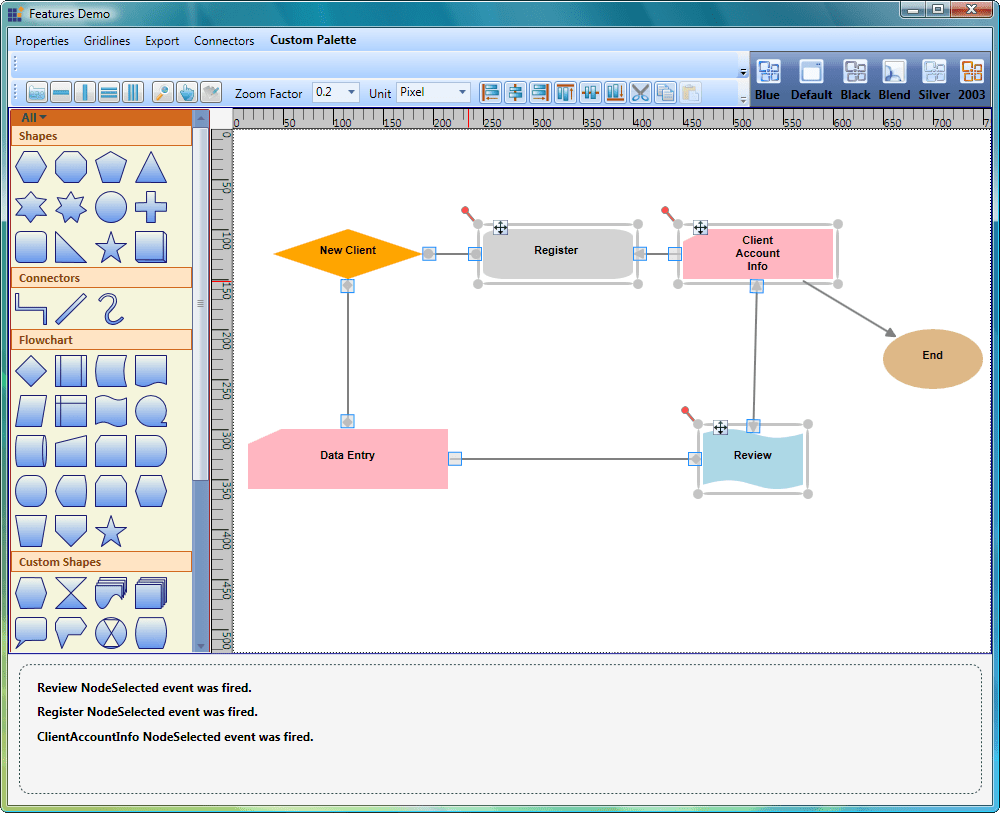1000x813 pixels.
Task: Select the triangle shape in Shapes palette
Action: pyautogui.click(x=150, y=167)
